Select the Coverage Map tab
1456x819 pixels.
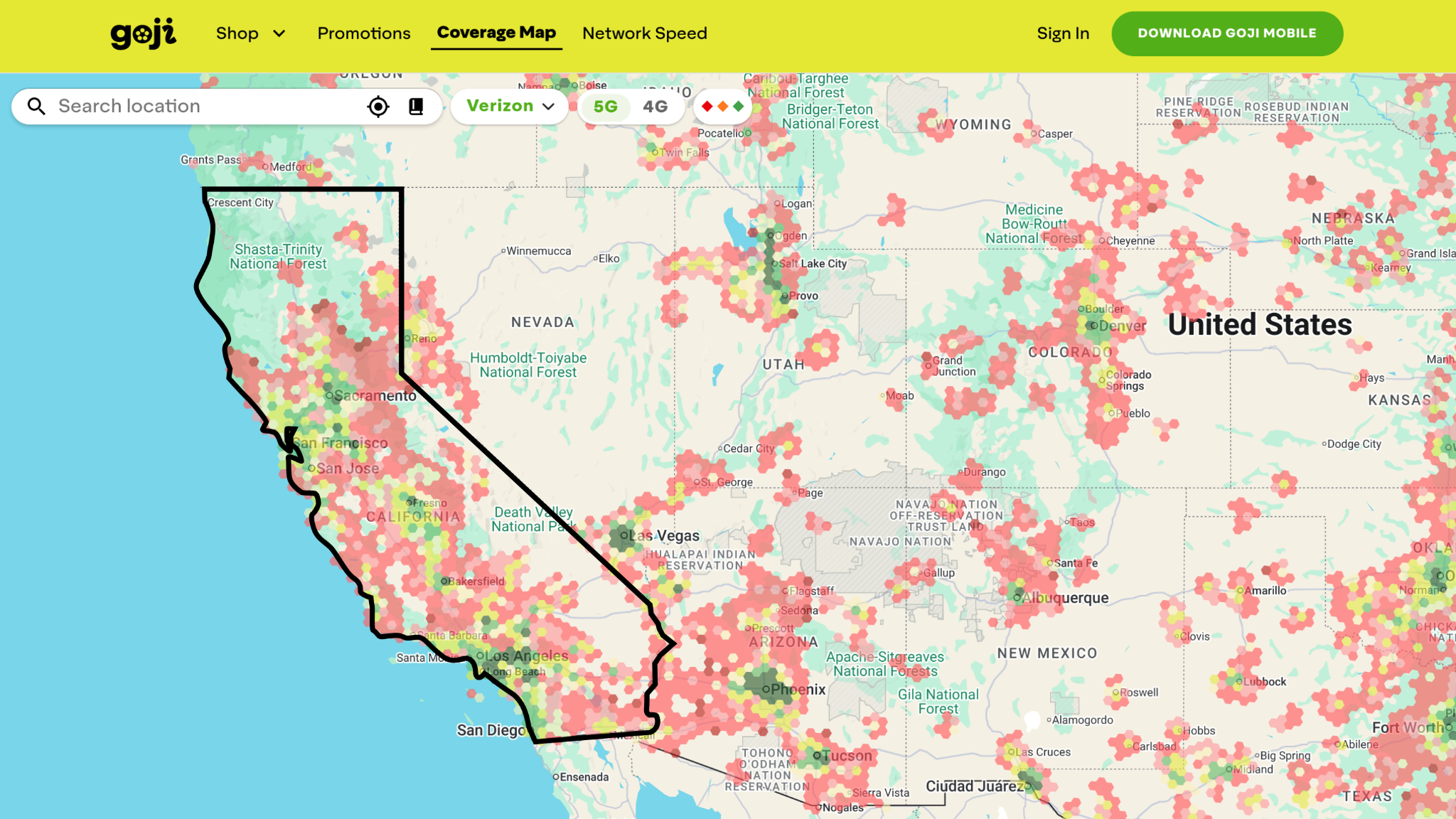[496, 33]
